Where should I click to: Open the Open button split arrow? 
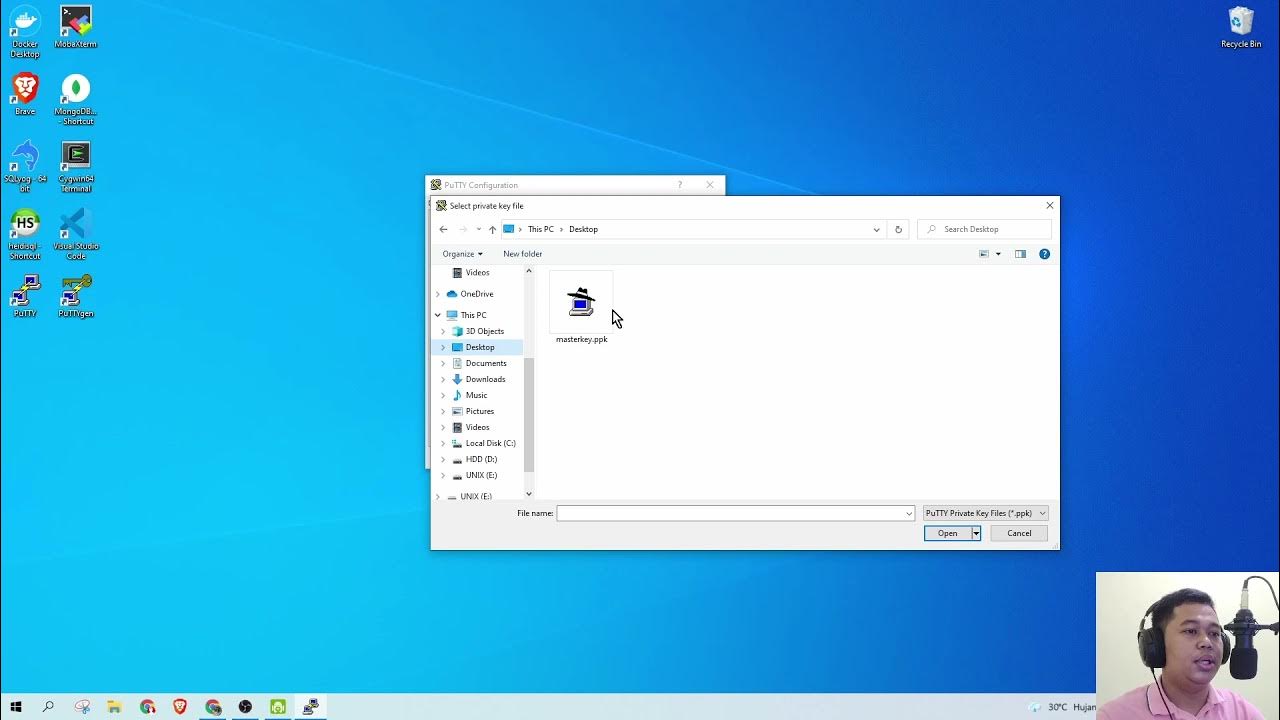[976, 533]
